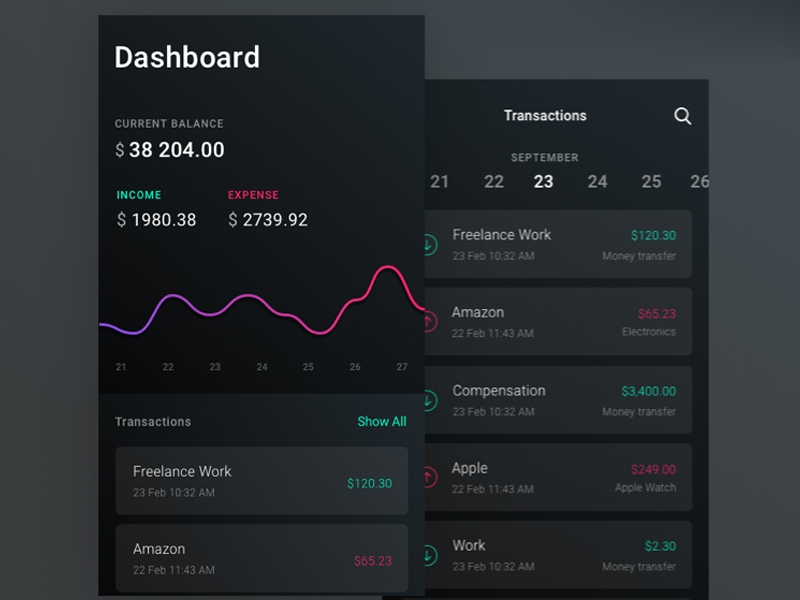This screenshot has height=600, width=800.
Task: Click the $2739.92 expense value
Action: click(x=268, y=220)
